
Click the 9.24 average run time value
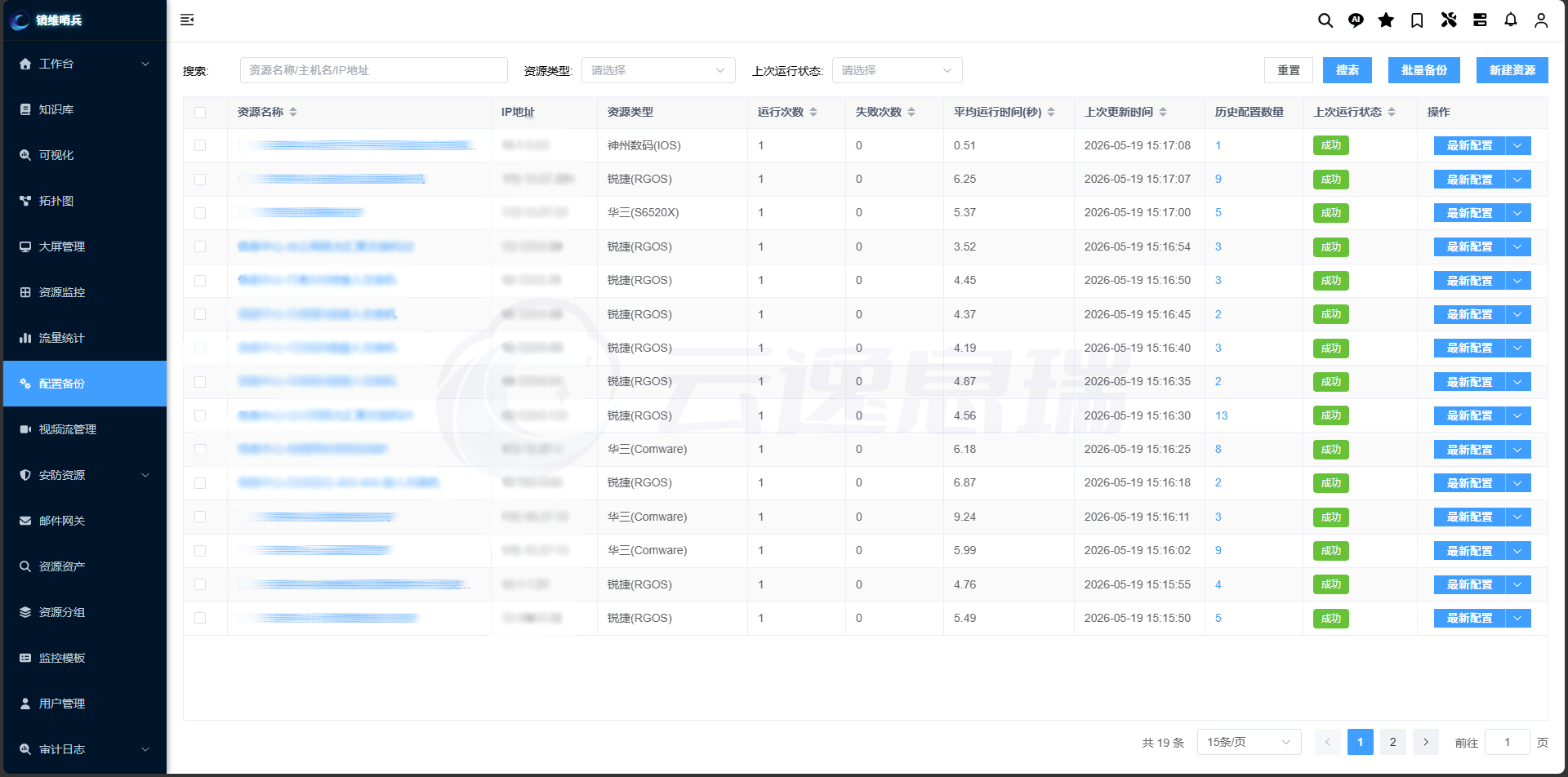[x=964, y=517]
